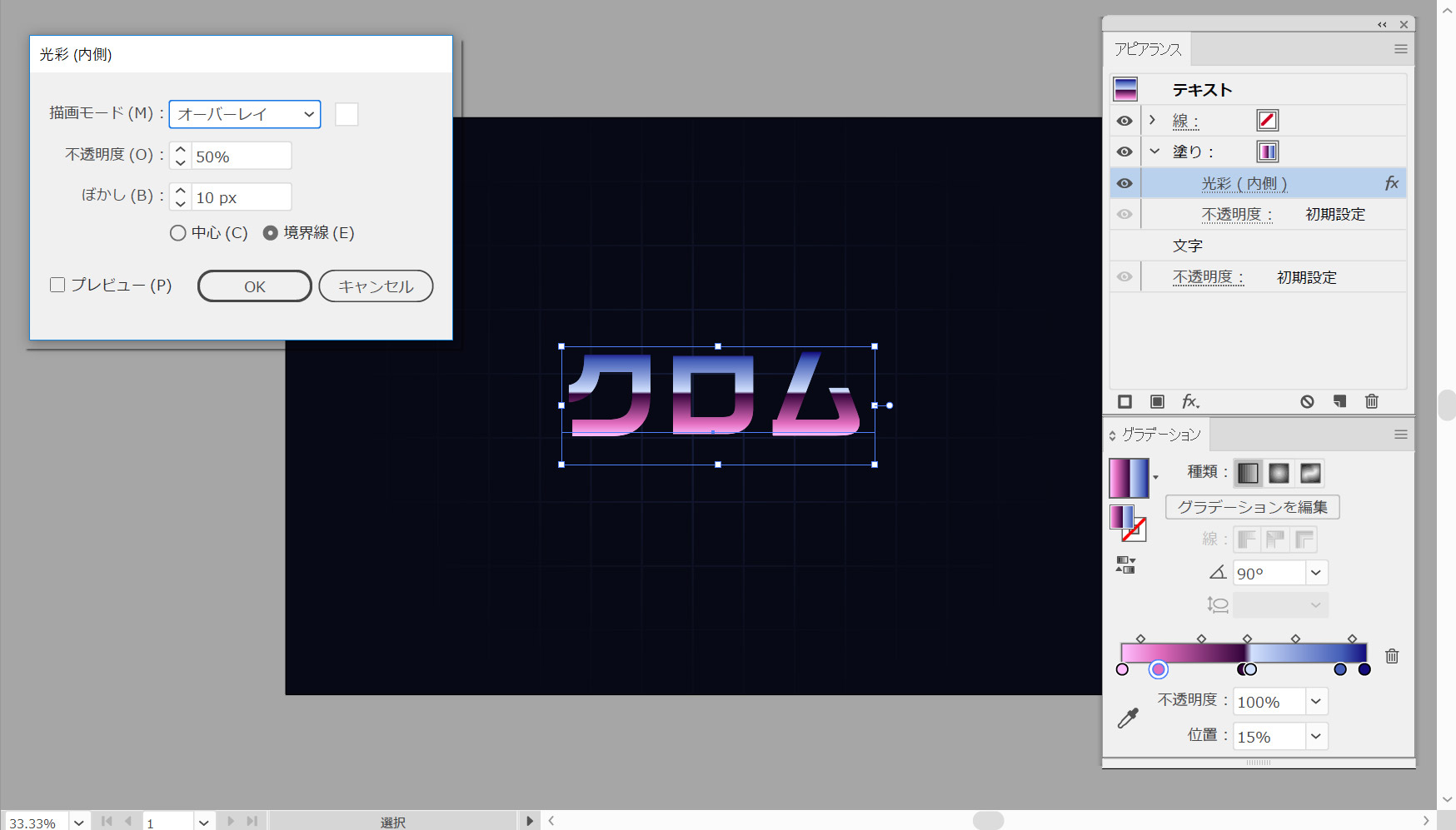Screen dimensions: 1456x830
Task: Open the gradient angle dropdown
Action: (x=1315, y=573)
